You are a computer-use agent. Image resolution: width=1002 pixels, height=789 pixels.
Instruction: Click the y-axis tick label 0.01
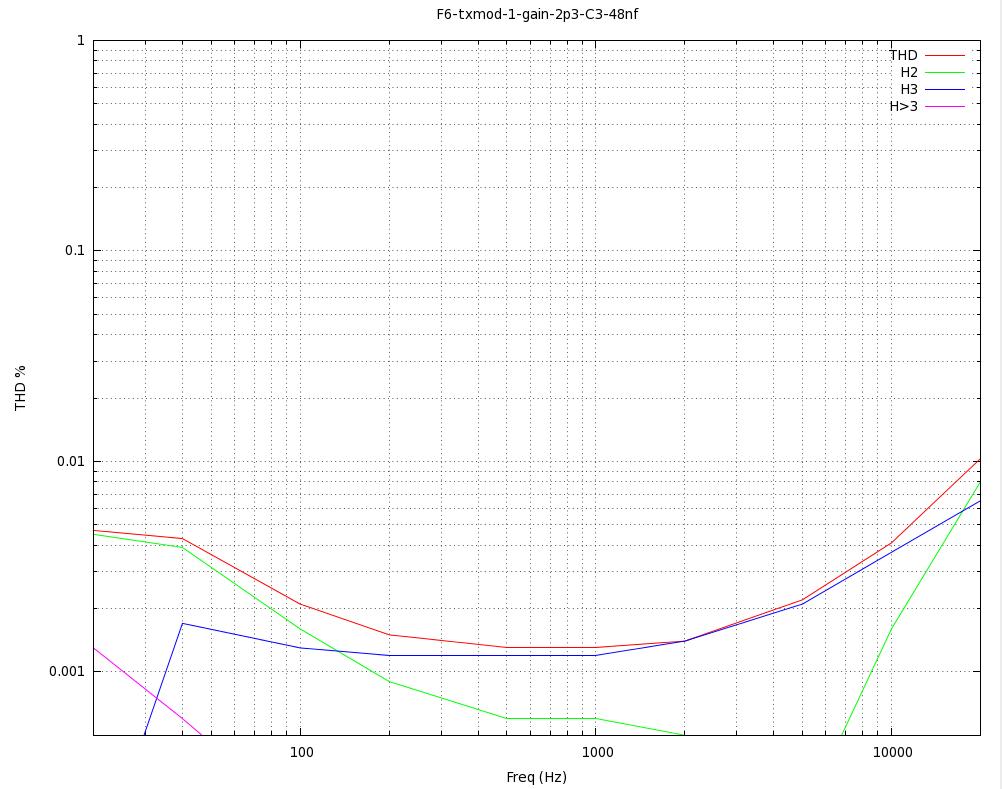(x=71, y=461)
